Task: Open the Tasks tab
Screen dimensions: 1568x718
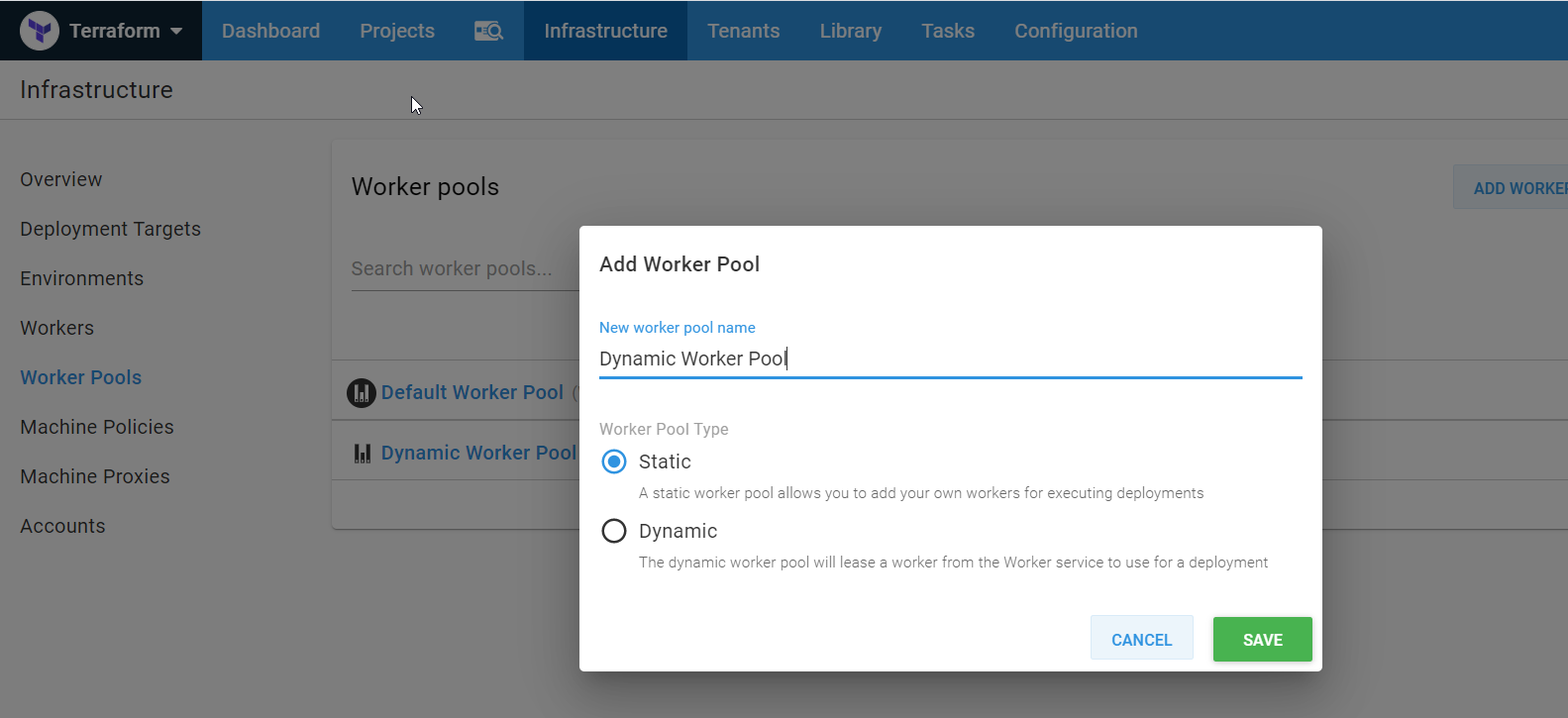Action: (947, 31)
